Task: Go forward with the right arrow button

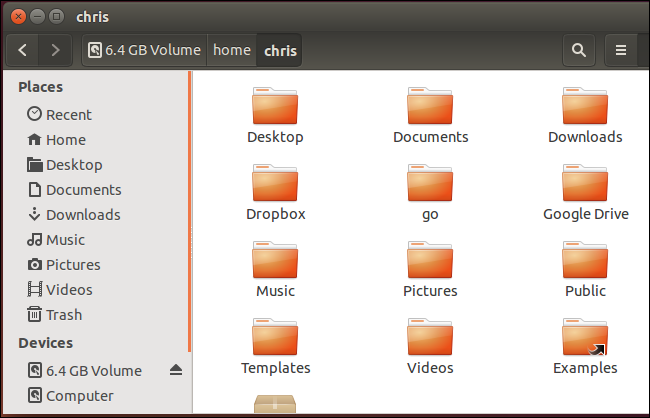Action: click(55, 51)
